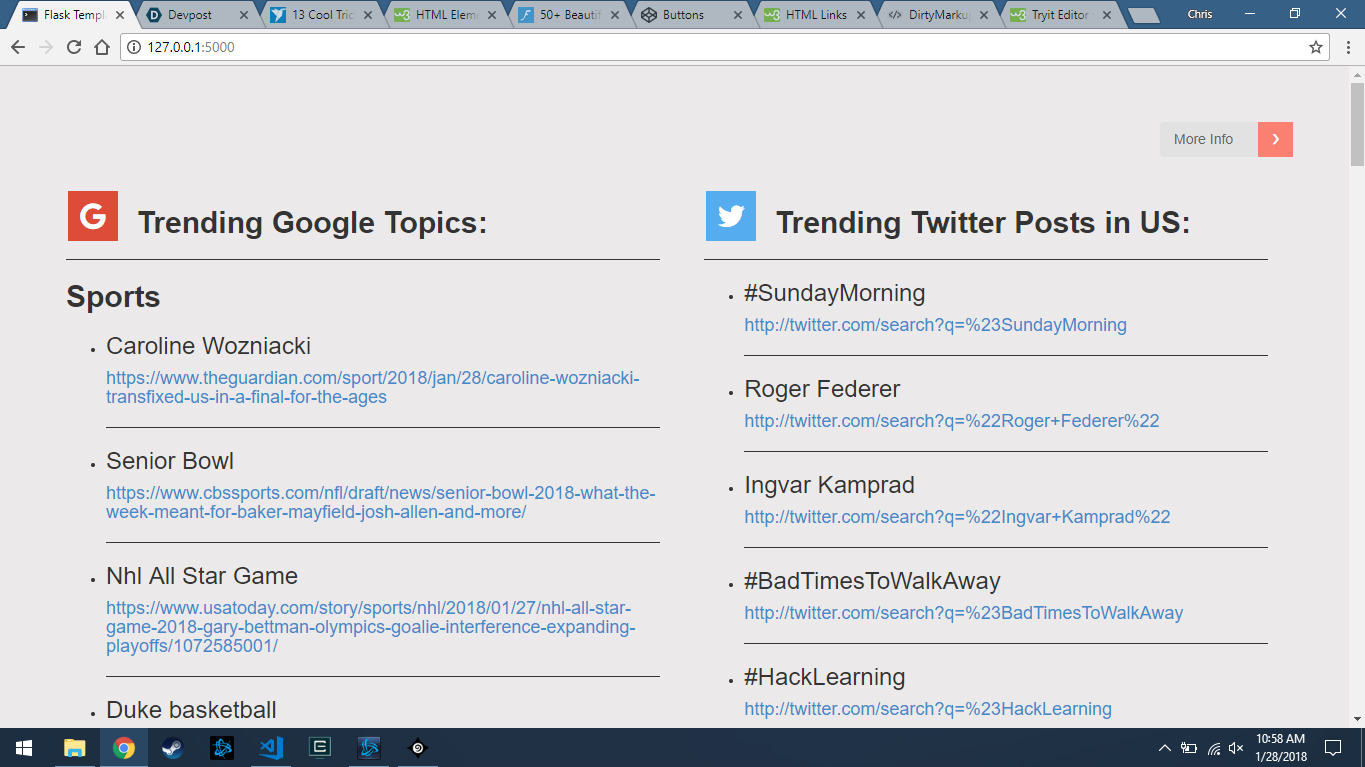Click the clock showing 10:58 AM
Viewport: 1365px width, 767px height.
tap(1279, 739)
